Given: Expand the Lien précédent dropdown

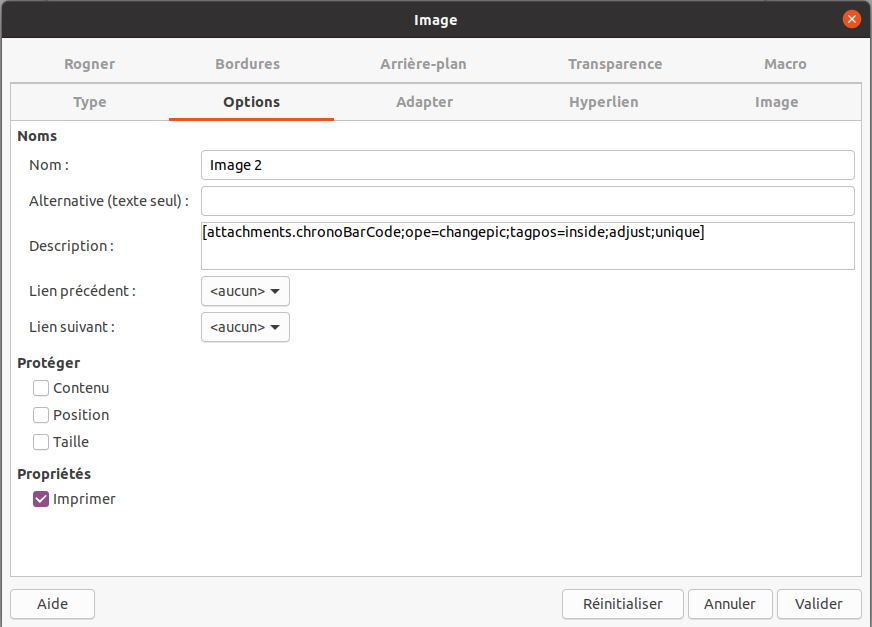Looking at the screenshot, I should pyautogui.click(x=245, y=291).
